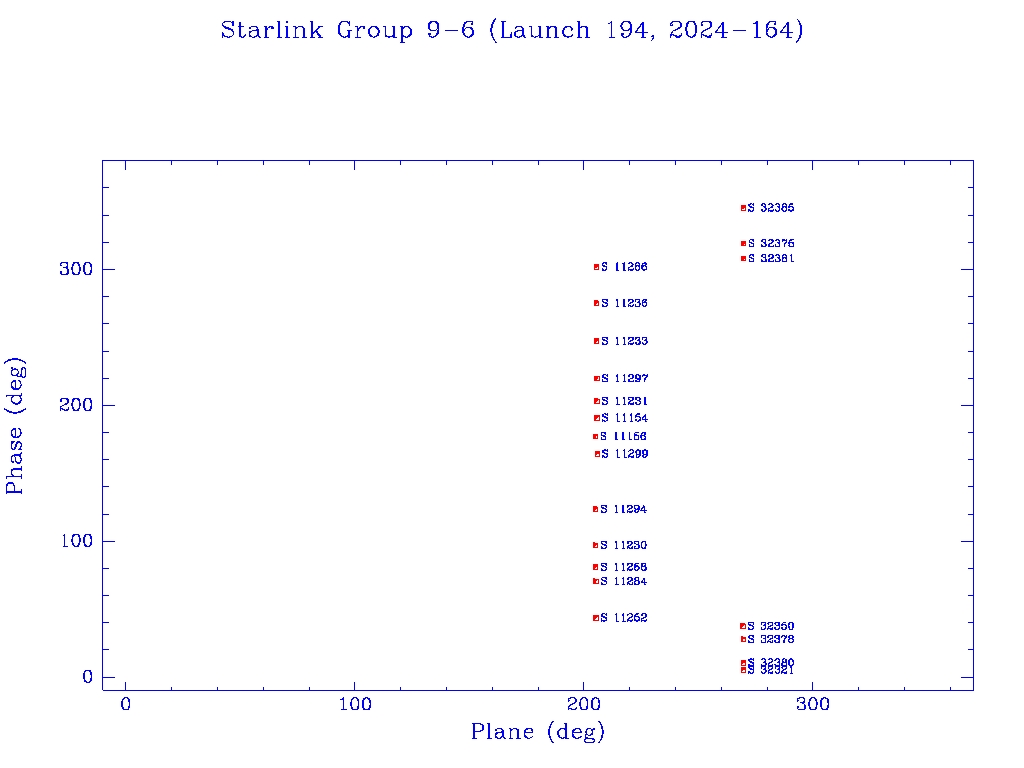1024x768 pixels.
Task: Select the "S 11233" satellite label
Action: pyautogui.click(x=624, y=341)
